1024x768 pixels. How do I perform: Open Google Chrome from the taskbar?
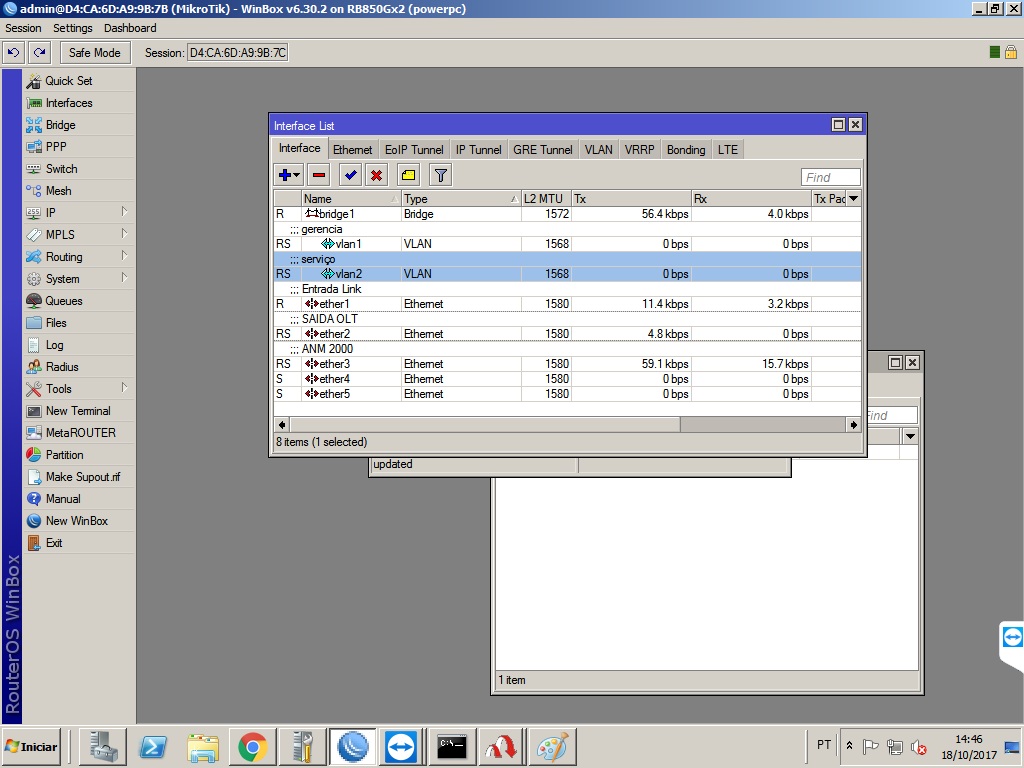coord(251,747)
